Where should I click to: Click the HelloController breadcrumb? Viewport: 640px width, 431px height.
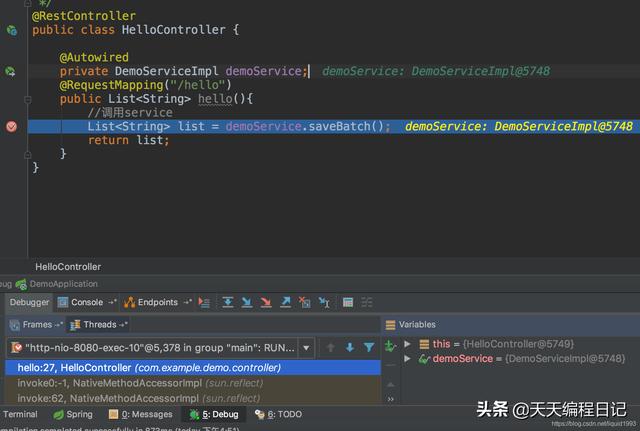pyautogui.click(x=68, y=267)
